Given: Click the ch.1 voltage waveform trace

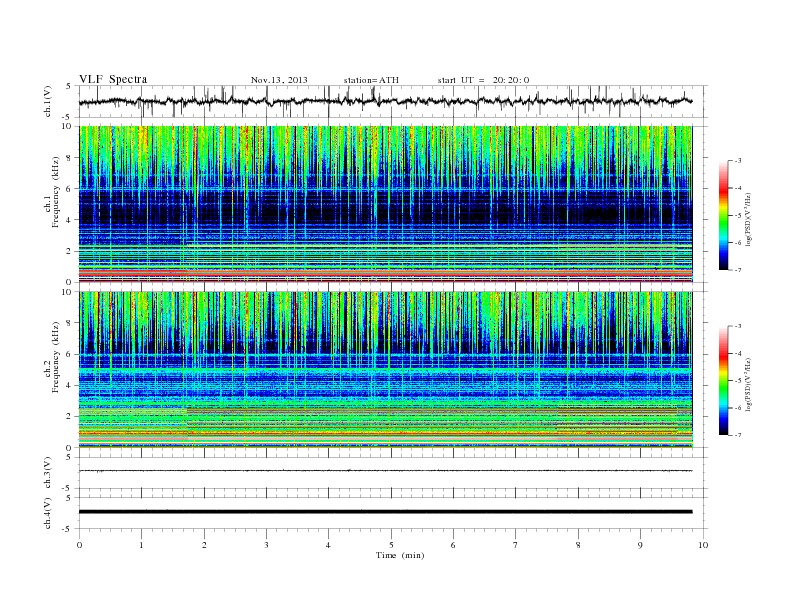Looking at the screenshot, I should (385, 101).
